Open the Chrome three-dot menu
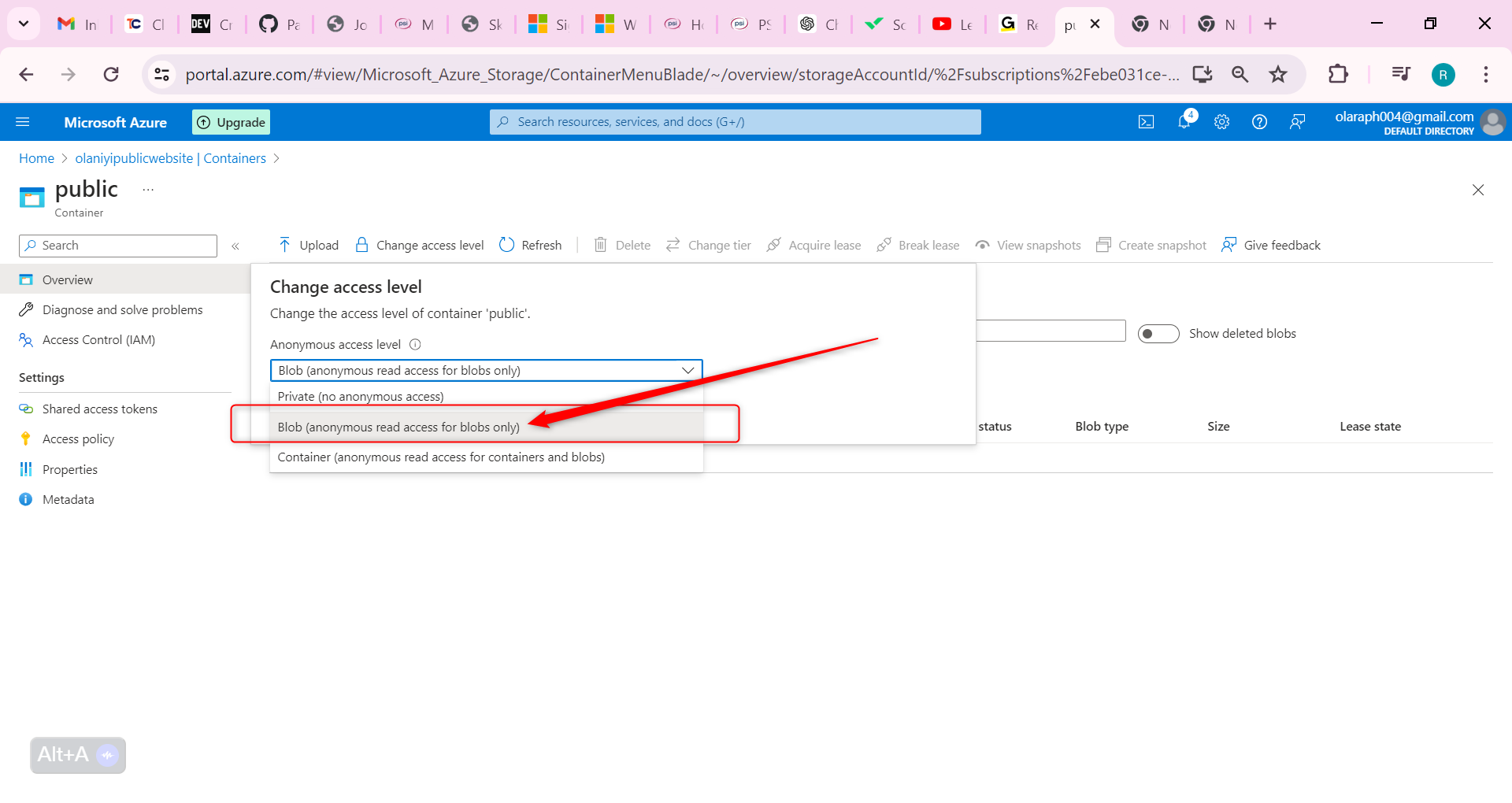This screenshot has width=1512, height=803. click(x=1485, y=75)
